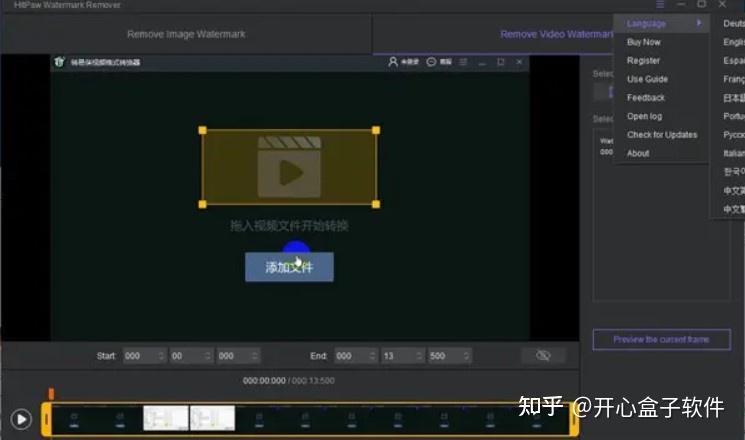
Task: Click the right yellow trim handle of timeline
Action: tap(574, 419)
